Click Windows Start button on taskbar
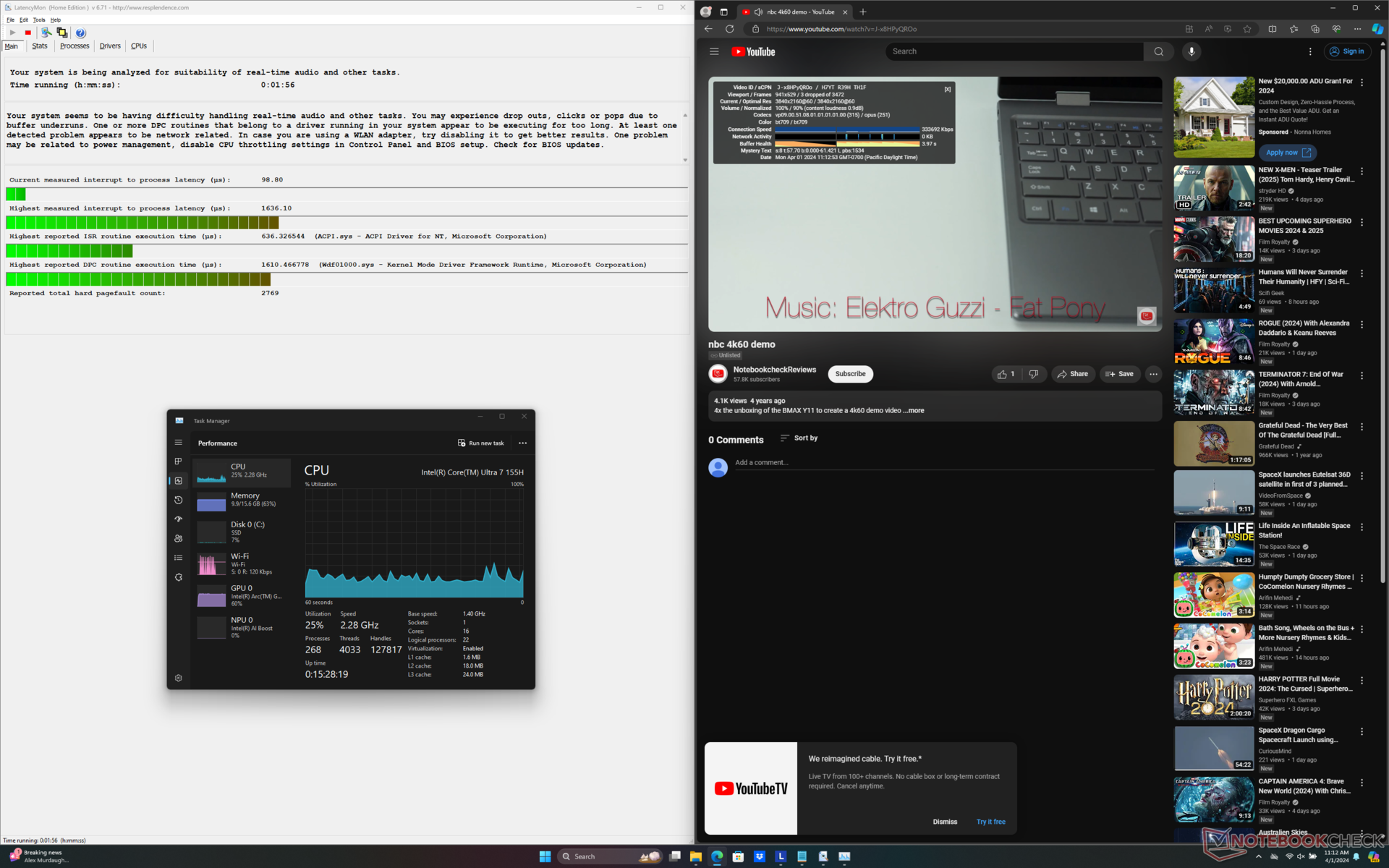 coord(545,856)
